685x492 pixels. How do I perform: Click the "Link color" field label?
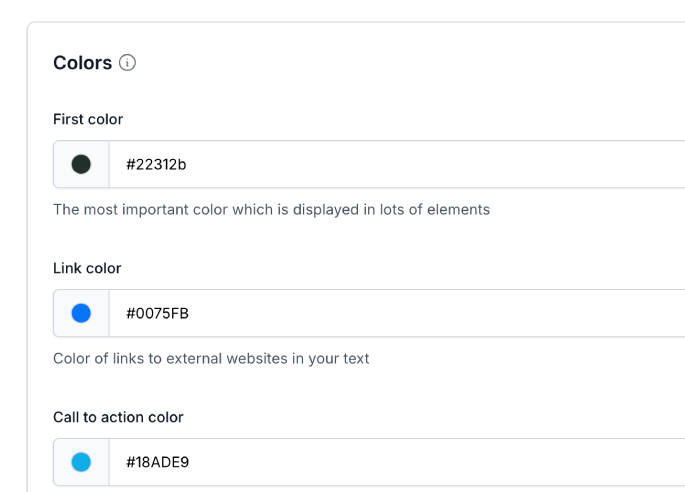click(87, 268)
